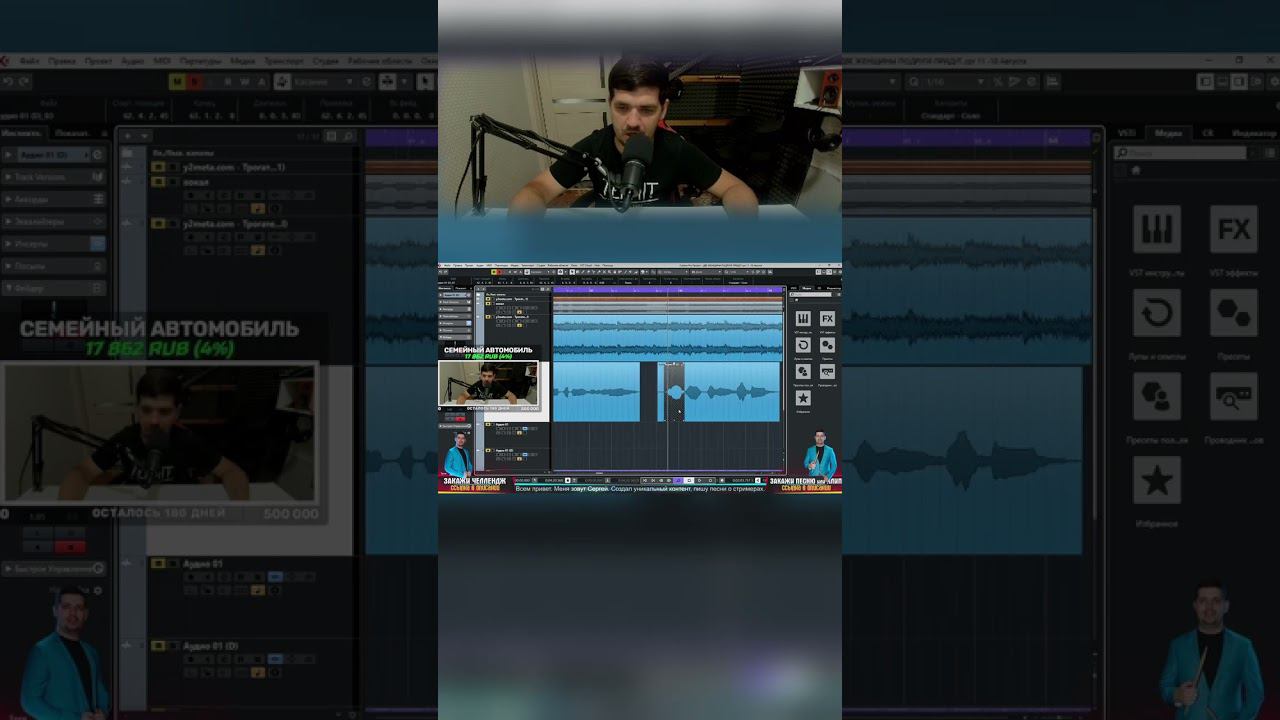Screen dimensions: 1280x720
Task: Open the piano keys tile in the small inset view
Action: pyautogui.click(x=803, y=318)
